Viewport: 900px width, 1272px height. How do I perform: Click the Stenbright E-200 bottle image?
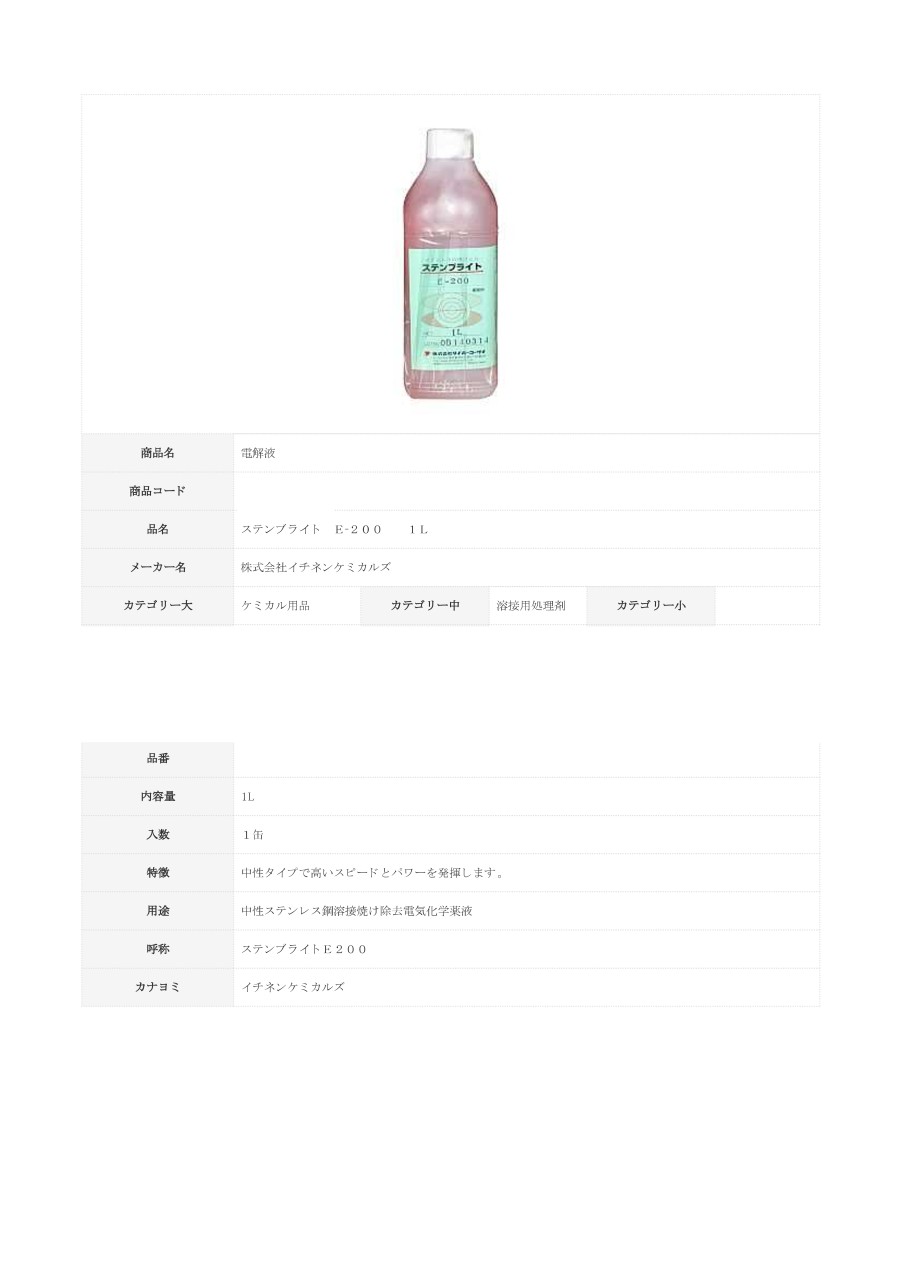(450, 265)
